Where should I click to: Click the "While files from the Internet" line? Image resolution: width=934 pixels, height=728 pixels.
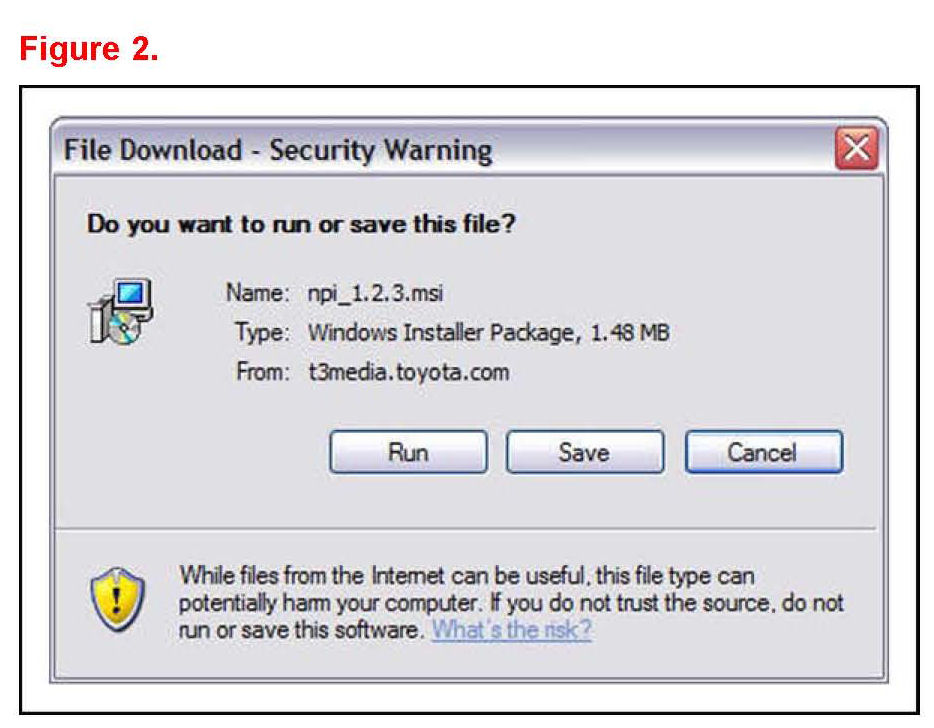point(466,576)
